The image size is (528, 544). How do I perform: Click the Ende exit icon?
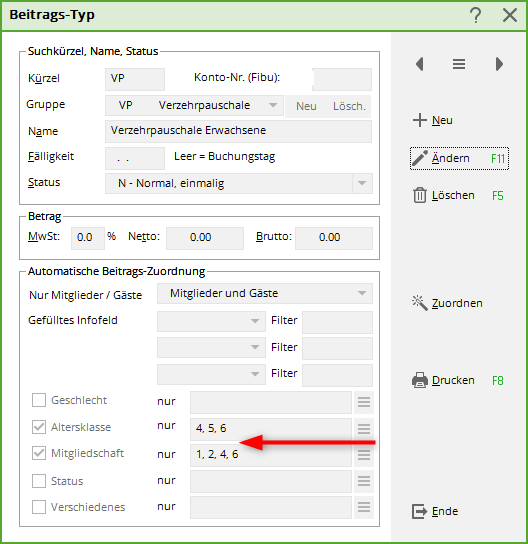click(419, 511)
